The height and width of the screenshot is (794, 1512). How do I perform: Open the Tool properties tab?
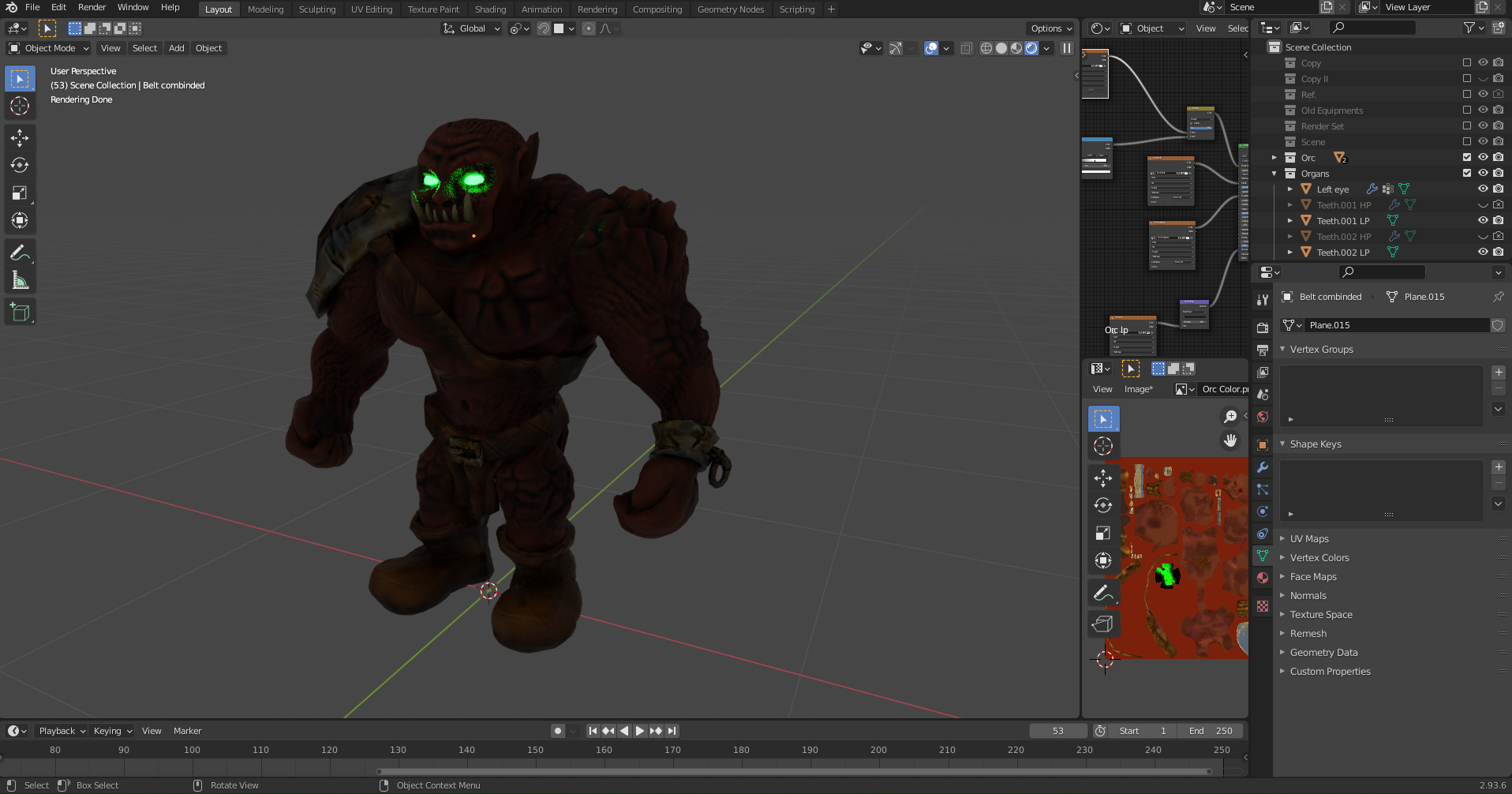(x=1263, y=300)
